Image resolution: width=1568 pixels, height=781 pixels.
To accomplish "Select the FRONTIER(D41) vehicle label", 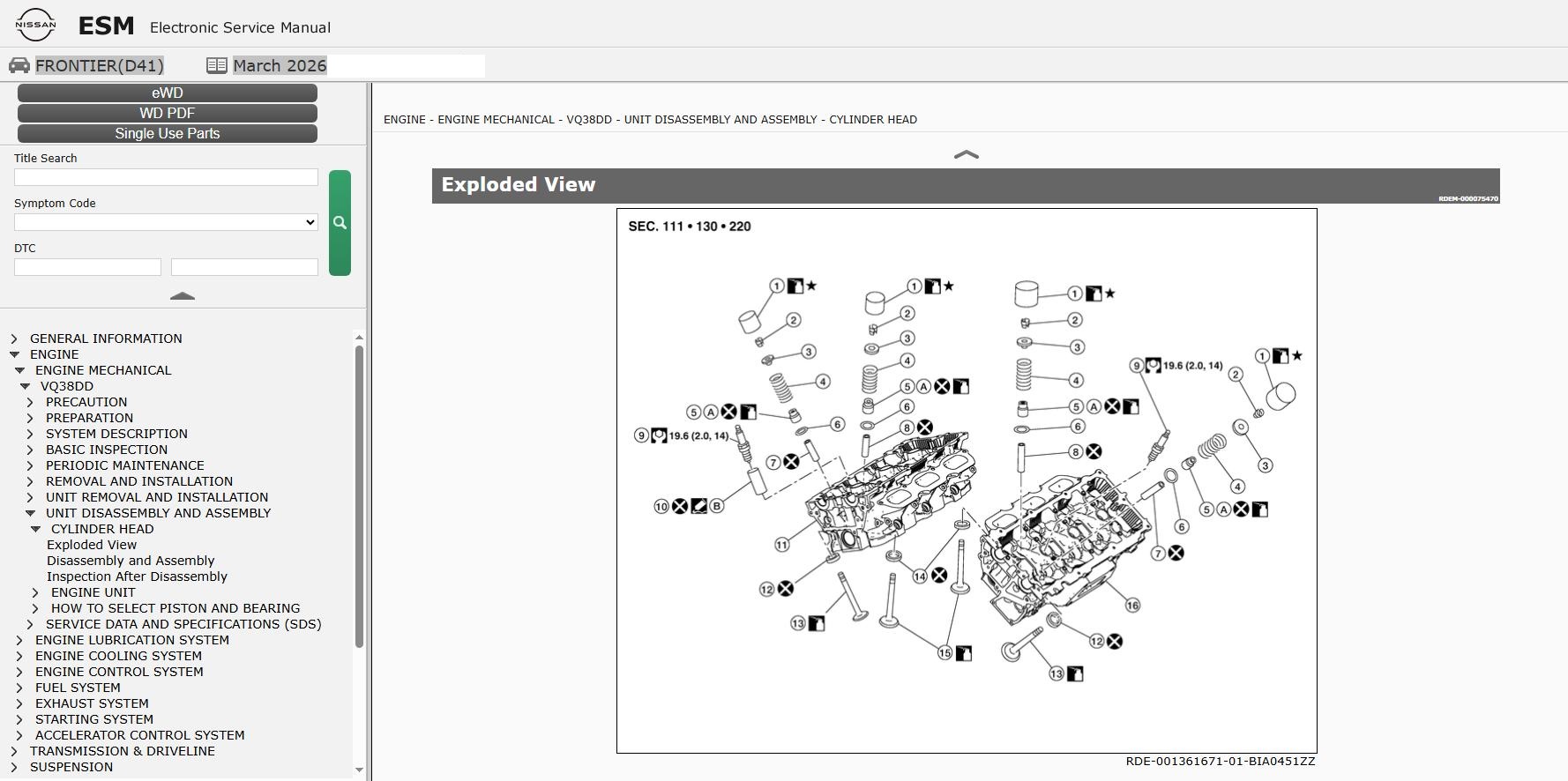I will 100,65.
